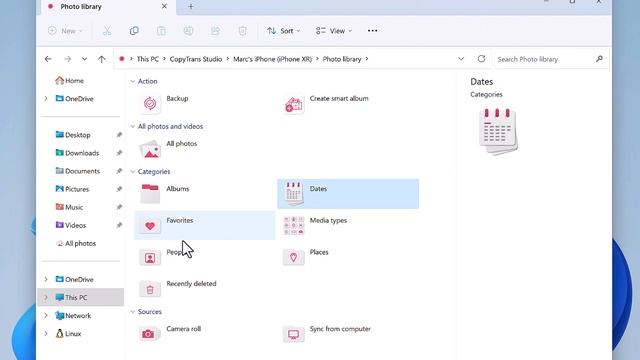The width and height of the screenshot is (640, 360).
Task: Click the Rename toolbar icon
Action: pyautogui.click(x=188, y=31)
